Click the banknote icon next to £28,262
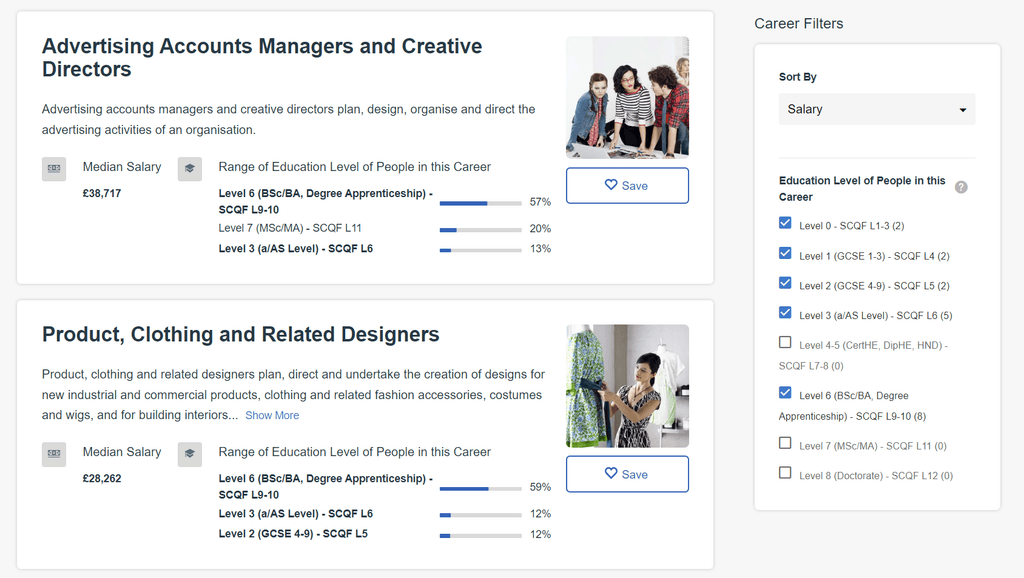 (x=54, y=454)
